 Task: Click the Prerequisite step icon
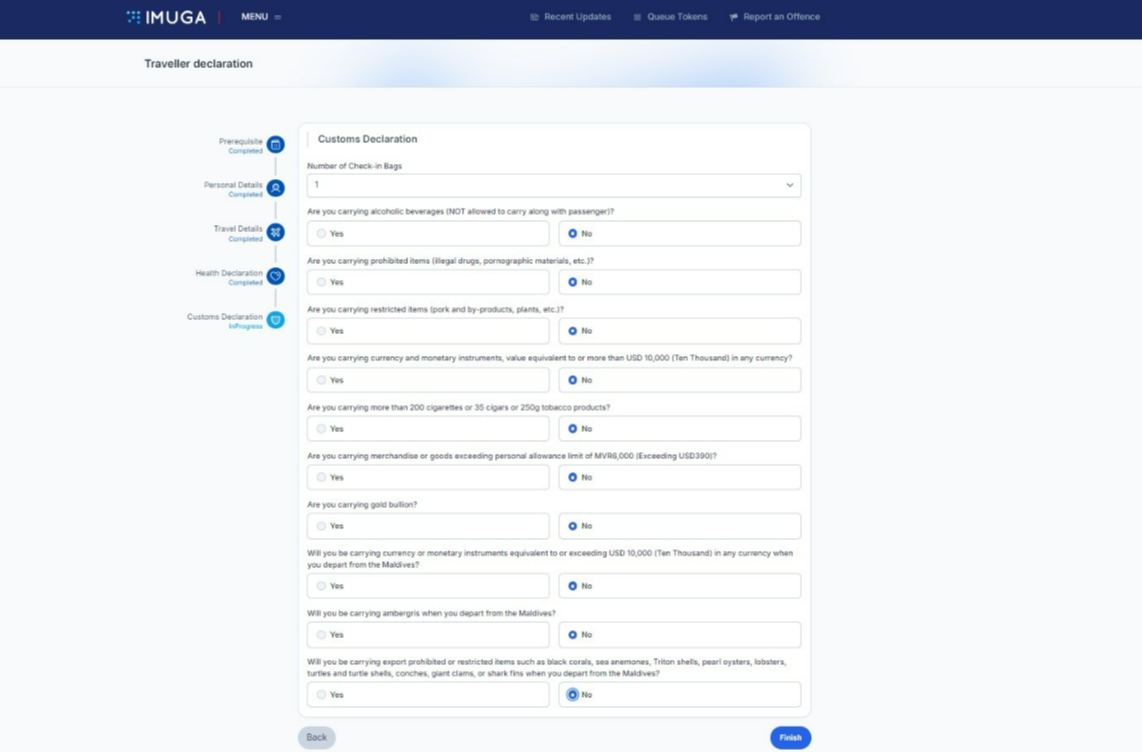275,144
